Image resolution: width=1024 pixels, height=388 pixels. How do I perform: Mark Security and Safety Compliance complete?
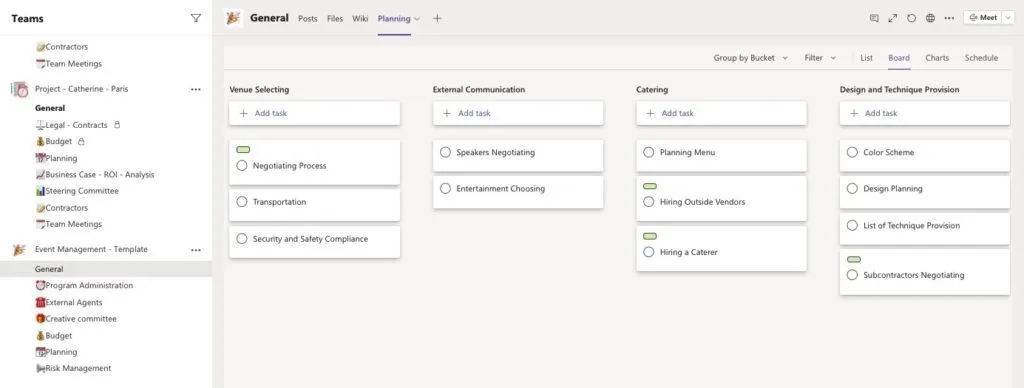pos(242,239)
